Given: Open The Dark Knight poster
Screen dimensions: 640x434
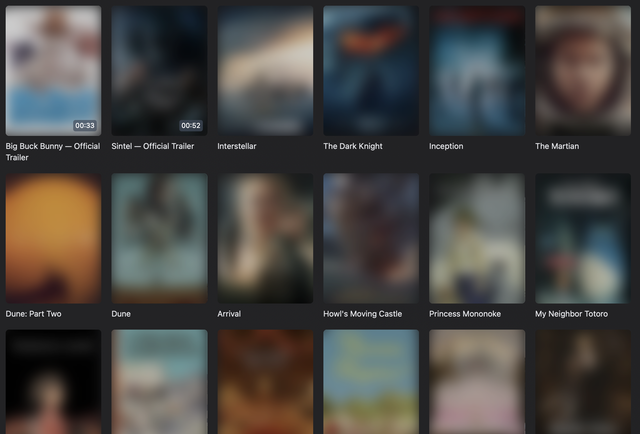Looking at the screenshot, I should click(x=371, y=71).
